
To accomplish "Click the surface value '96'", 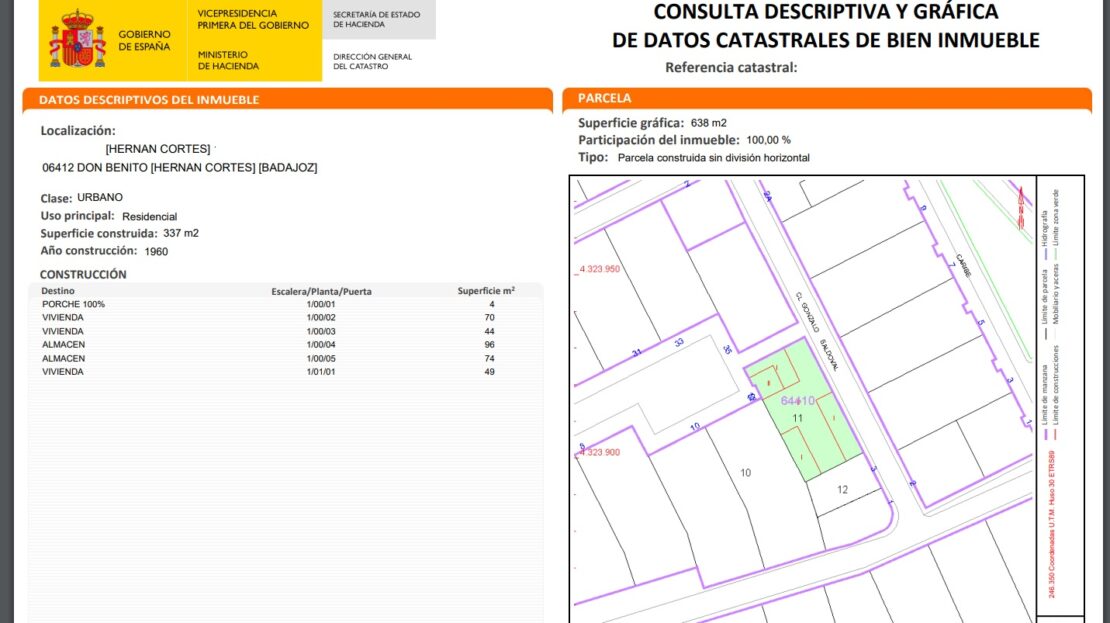I will pos(489,345).
